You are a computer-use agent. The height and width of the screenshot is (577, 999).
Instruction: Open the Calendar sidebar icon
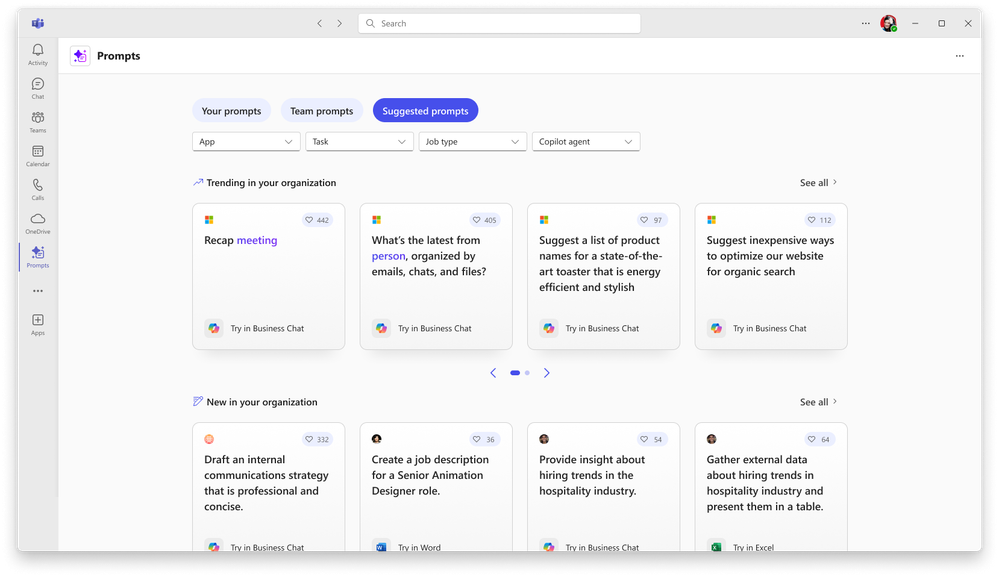point(38,155)
